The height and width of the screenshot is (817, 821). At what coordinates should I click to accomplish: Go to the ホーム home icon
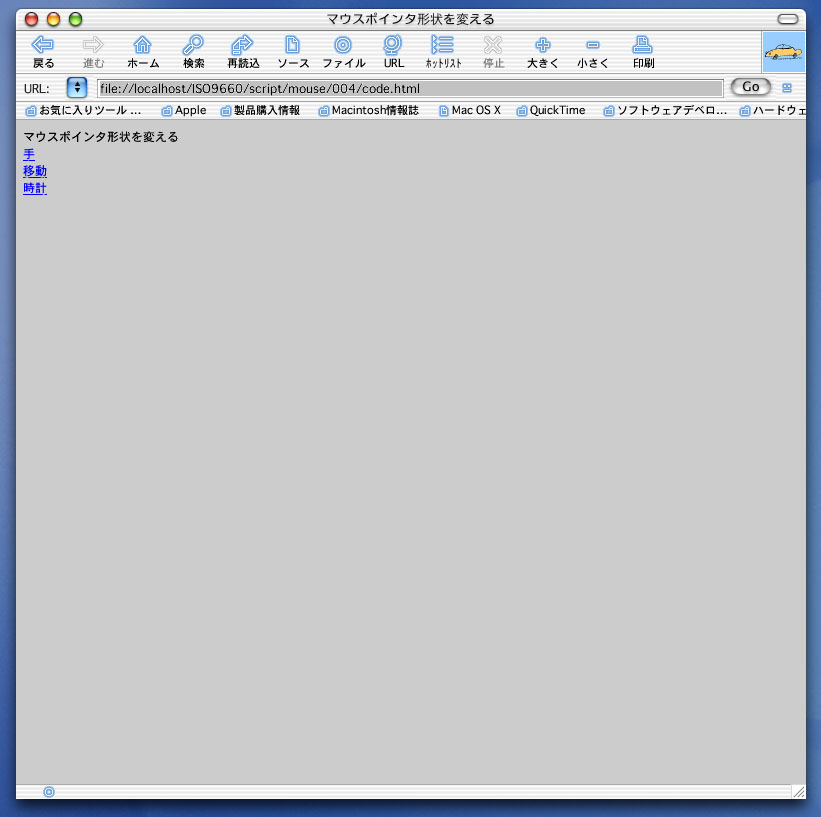pos(142,45)
